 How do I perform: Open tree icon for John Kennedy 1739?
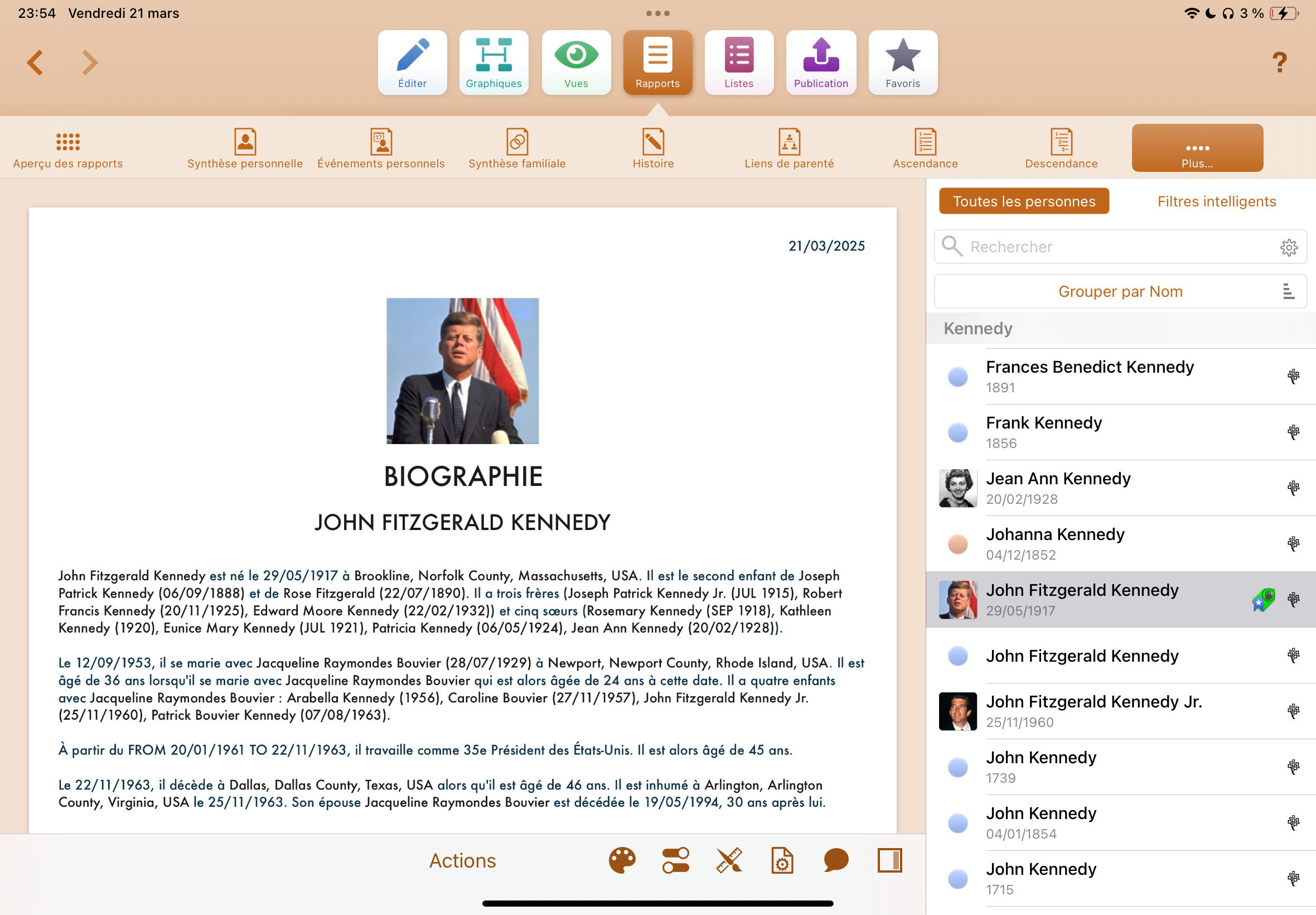pos(1293,767)
